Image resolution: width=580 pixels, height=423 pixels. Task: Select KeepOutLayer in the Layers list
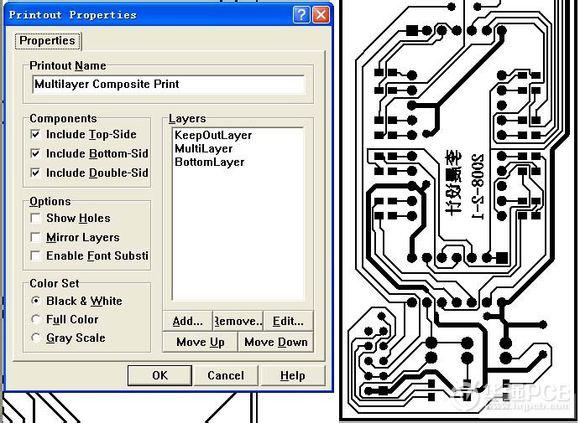click(x=213, y=135)
